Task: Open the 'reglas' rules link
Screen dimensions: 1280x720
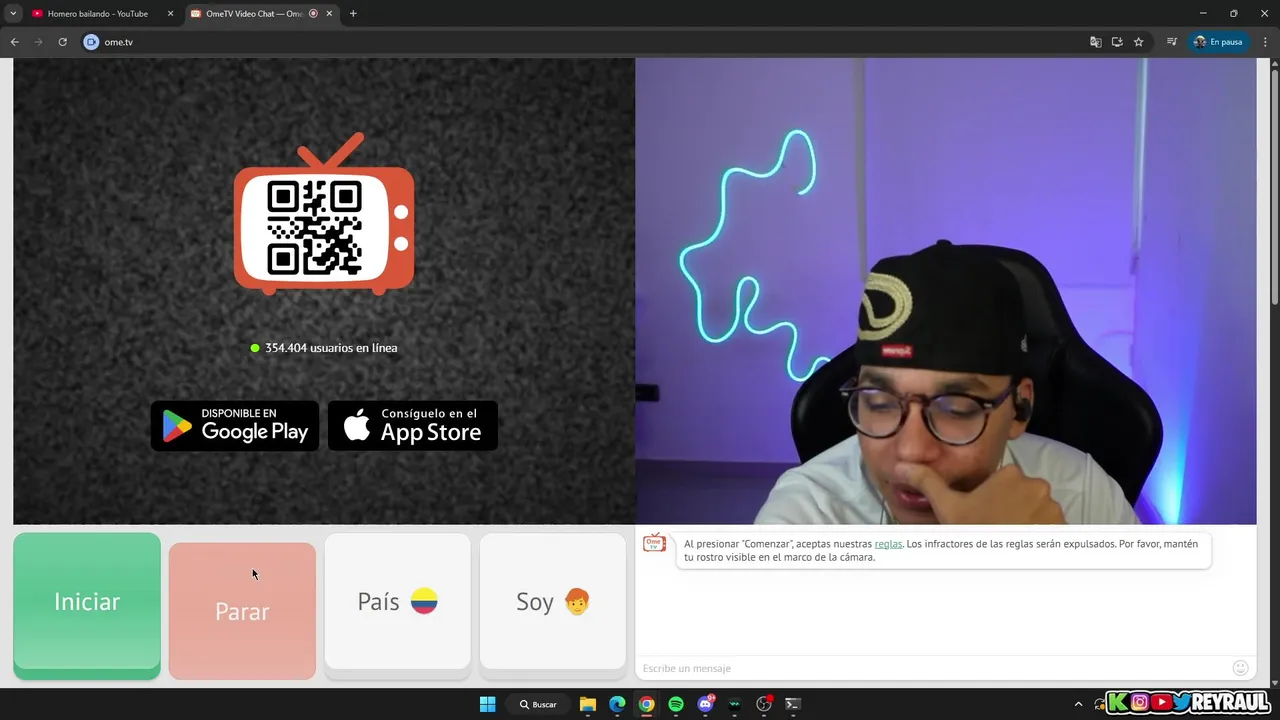Action: coord(888,544)
